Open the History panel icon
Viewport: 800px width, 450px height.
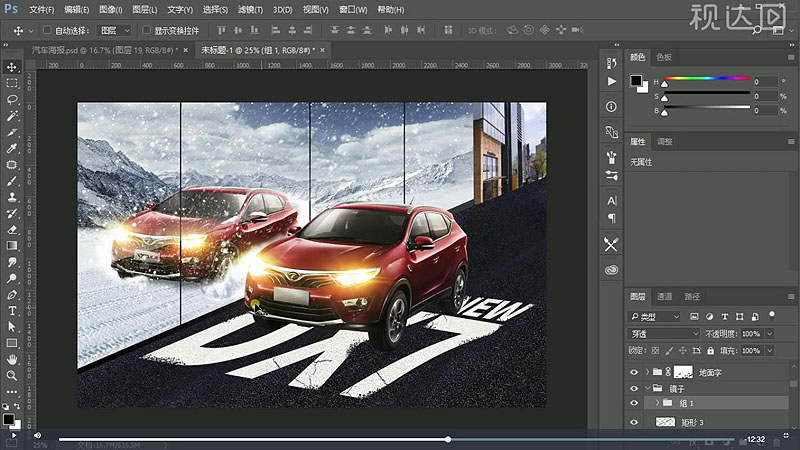(x=611, y=63)
